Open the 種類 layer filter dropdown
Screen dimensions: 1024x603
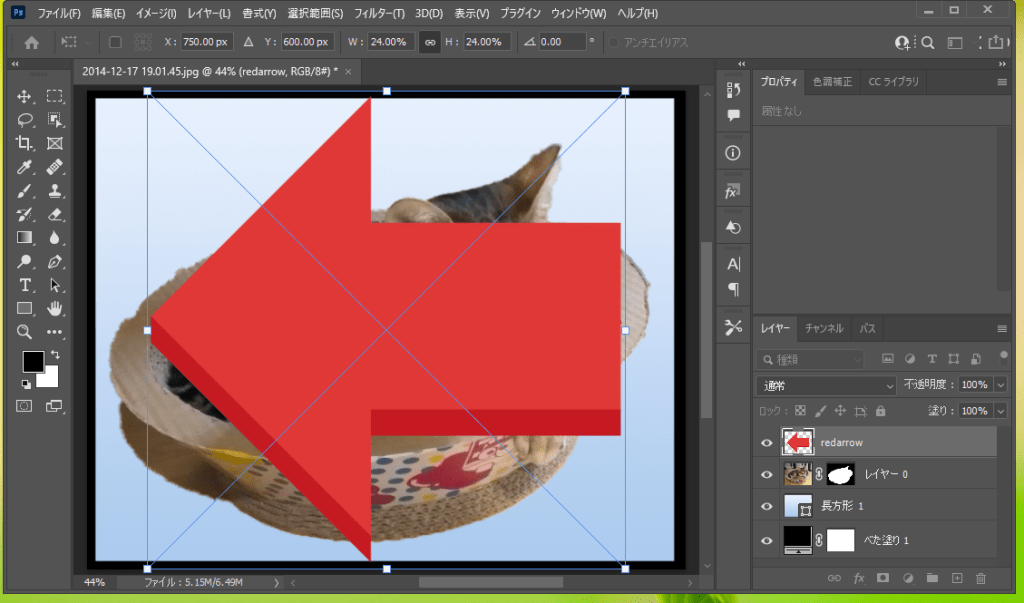[x=810, y=359]
